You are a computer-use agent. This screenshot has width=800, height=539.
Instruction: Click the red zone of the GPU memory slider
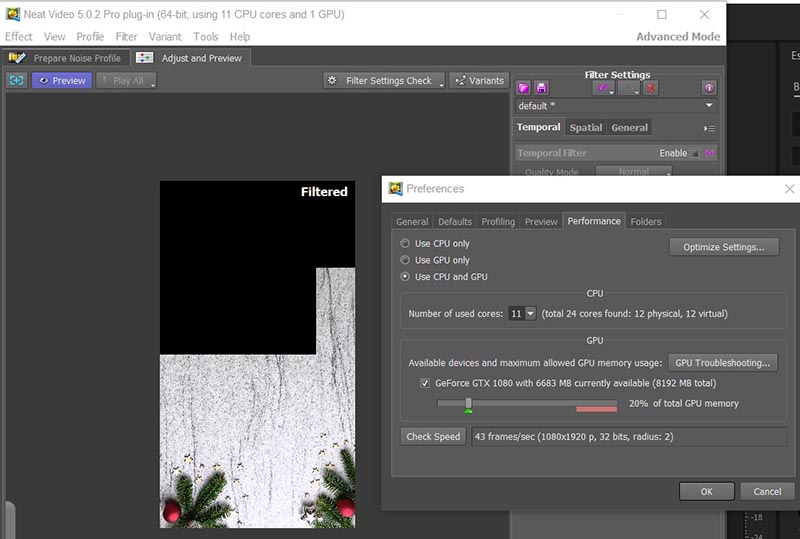(596, 409)
